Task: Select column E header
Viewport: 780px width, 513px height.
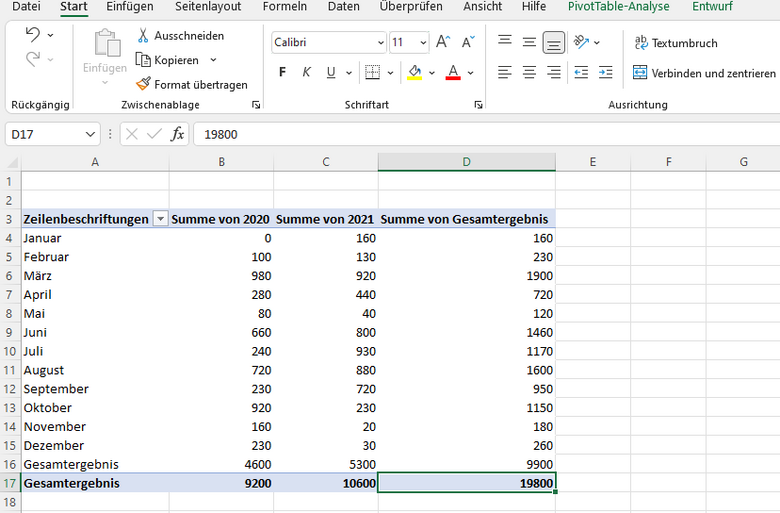Action: 593,162
